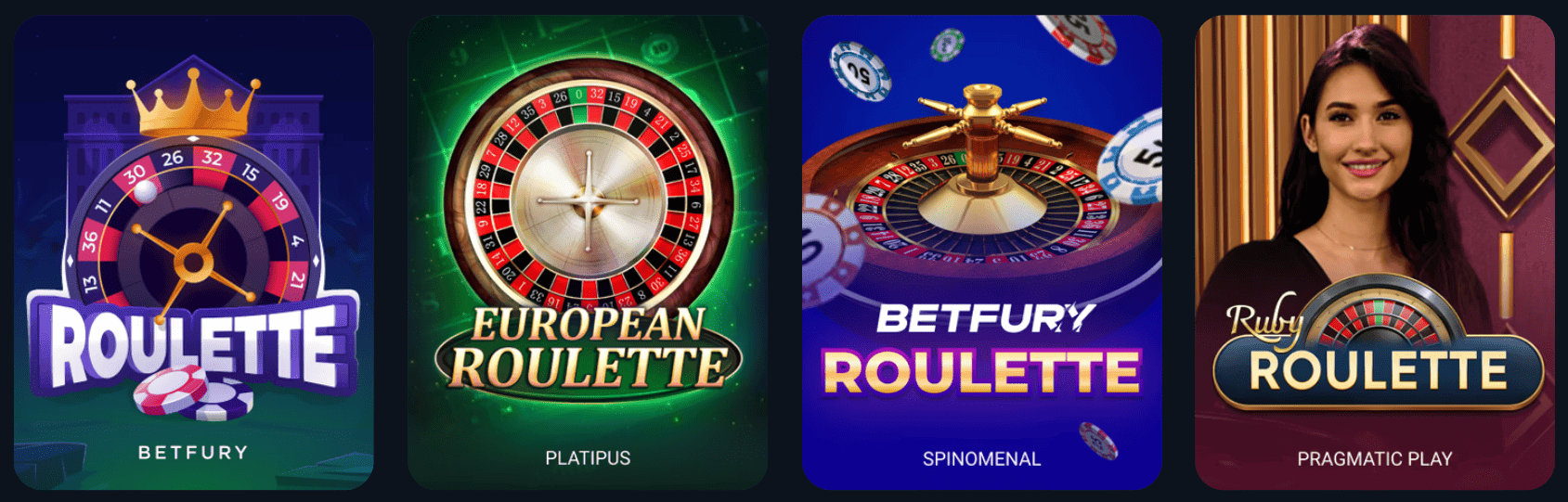Click the poker chips below the purple ROULETTE logo
This screenshot has height=502, width=1568.
192,393
